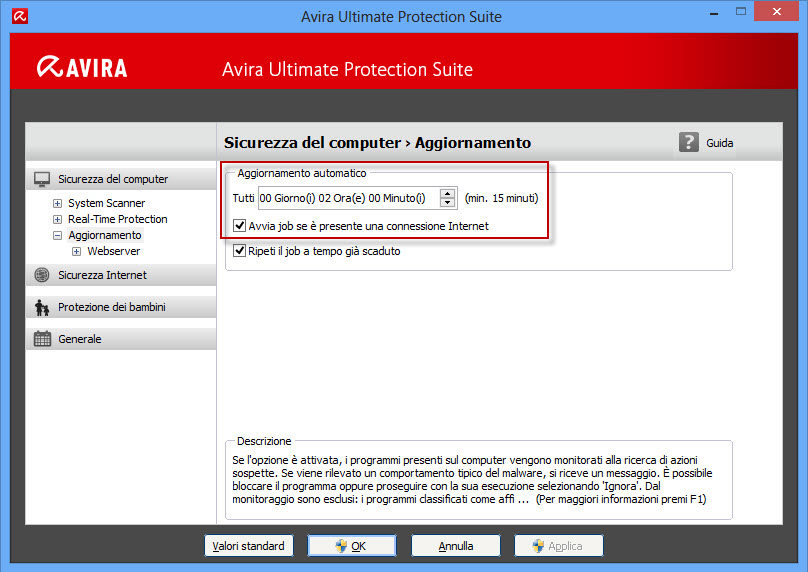Image resolution: width=808 pixels, height=572 pixels.
Task: Open the Guida help link
Action: click(x=719, y=143)
